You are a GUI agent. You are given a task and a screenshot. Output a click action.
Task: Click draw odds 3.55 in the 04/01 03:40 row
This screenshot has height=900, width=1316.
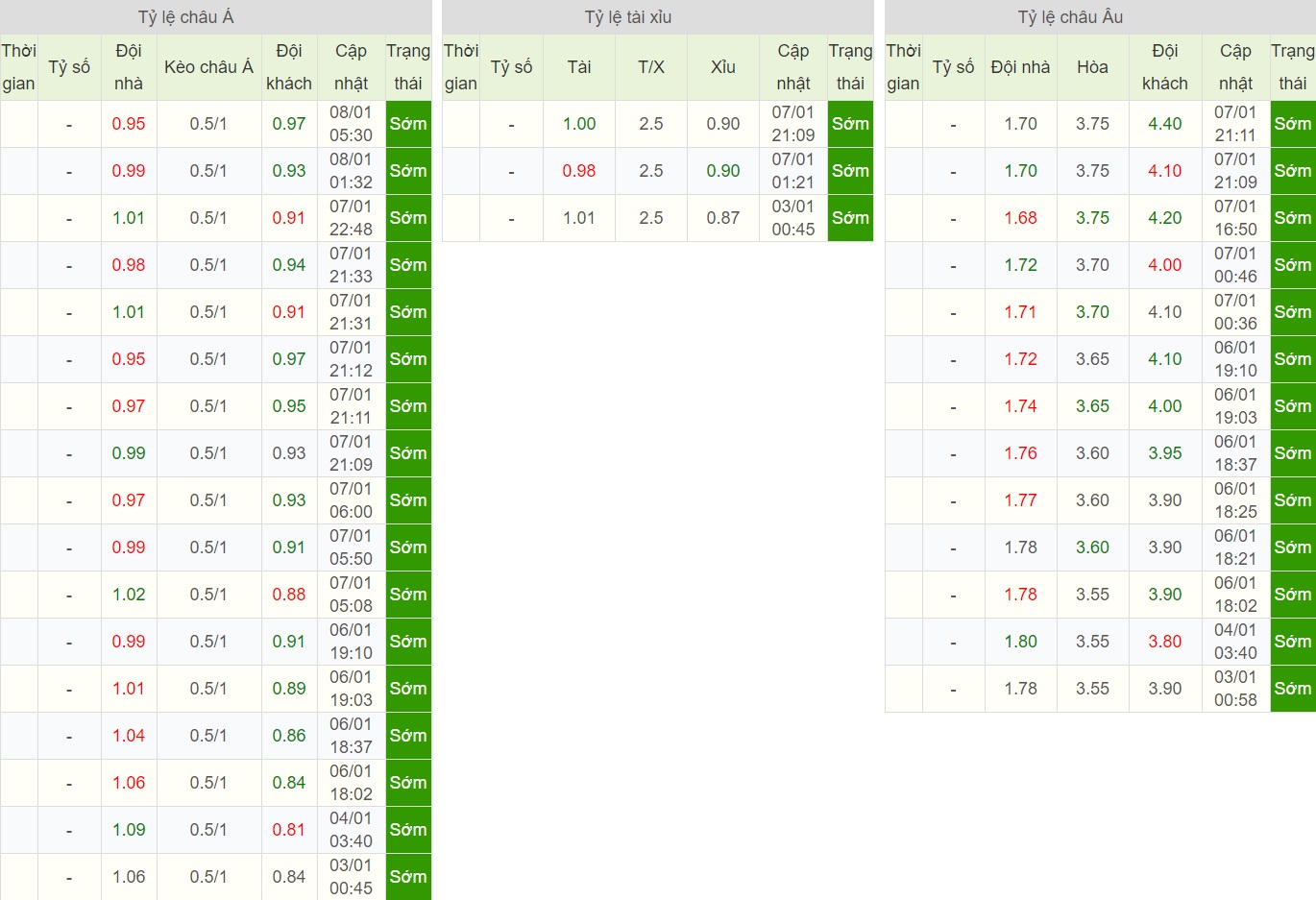[1092, 642]
